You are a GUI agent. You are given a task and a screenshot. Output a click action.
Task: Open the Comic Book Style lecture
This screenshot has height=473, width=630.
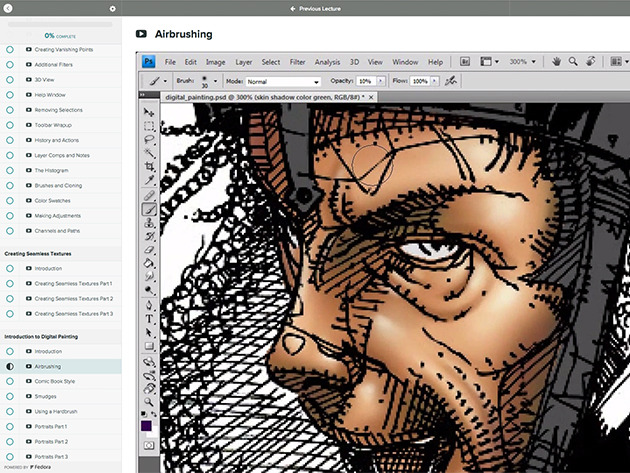coord(55,381)
